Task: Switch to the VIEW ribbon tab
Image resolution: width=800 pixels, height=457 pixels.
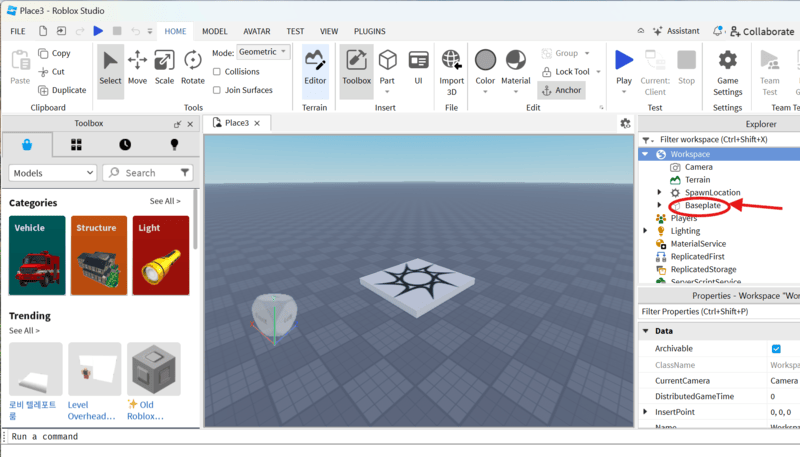Action: tap(329, 31)
